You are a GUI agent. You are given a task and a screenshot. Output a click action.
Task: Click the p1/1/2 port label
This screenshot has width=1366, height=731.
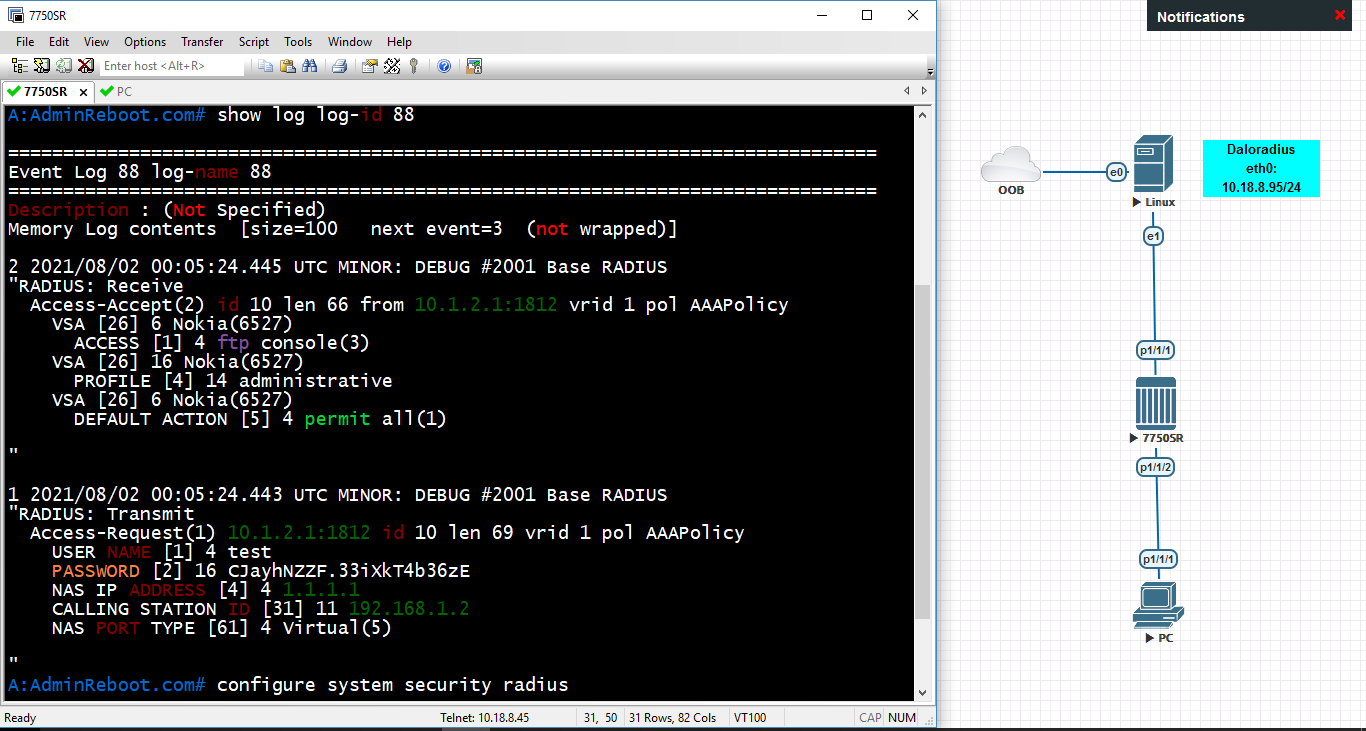tap(1156, 467)
